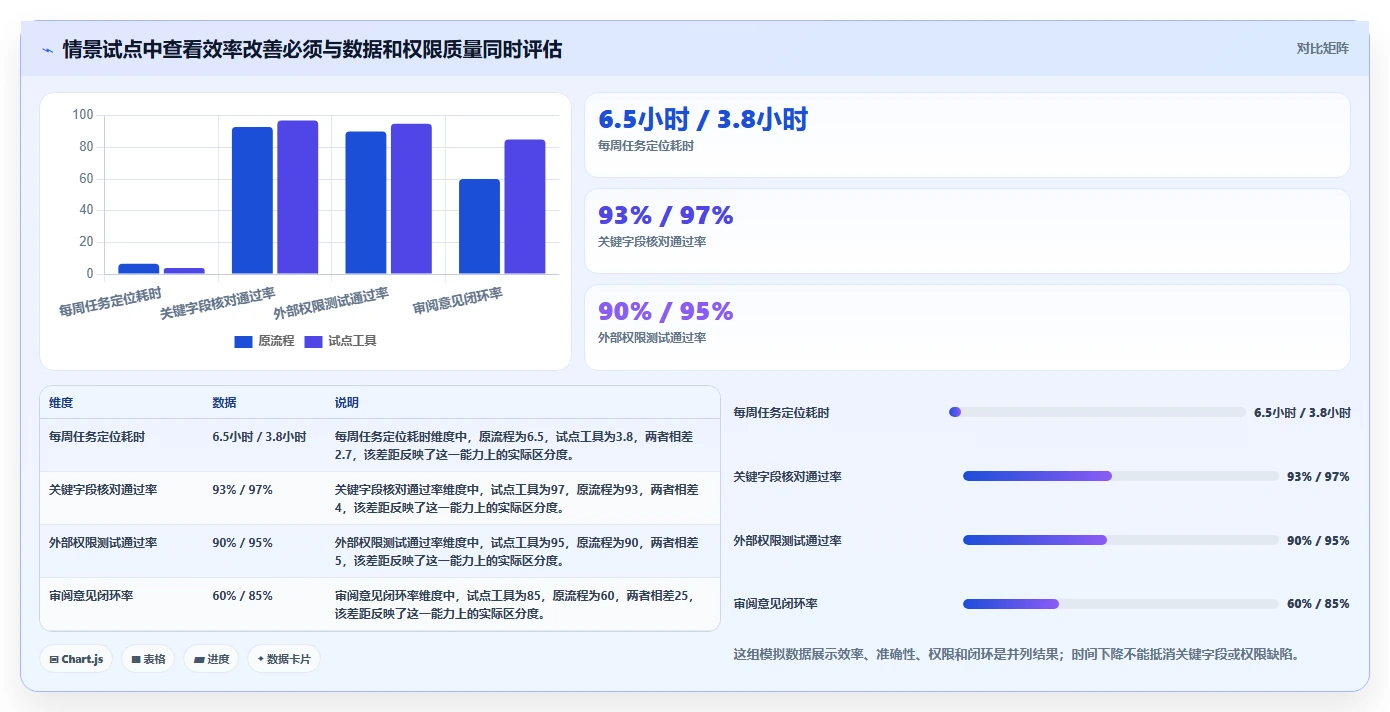1390x712 pixels.
Task: Click the 原流程 bar for 外部权限测试通过率
Action: click(x=366, y=203)
